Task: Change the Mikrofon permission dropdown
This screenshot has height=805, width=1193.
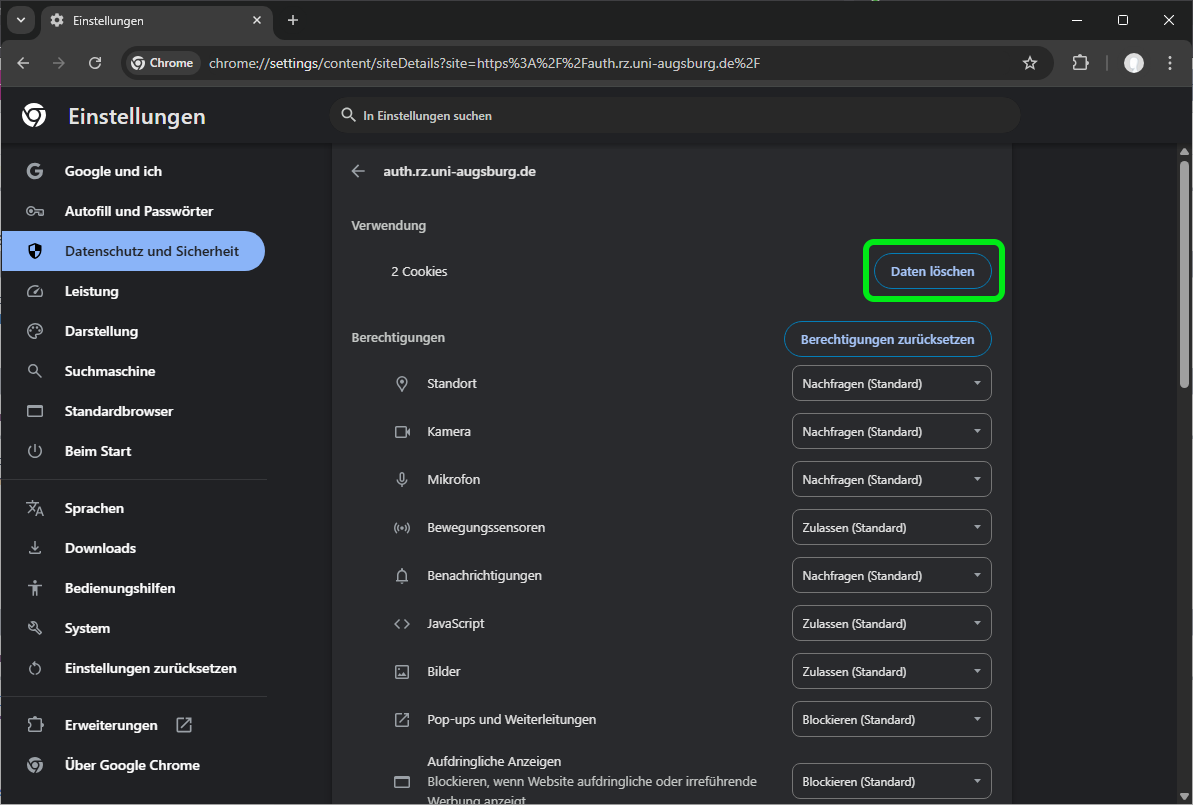Action: [x=891, y=480]
